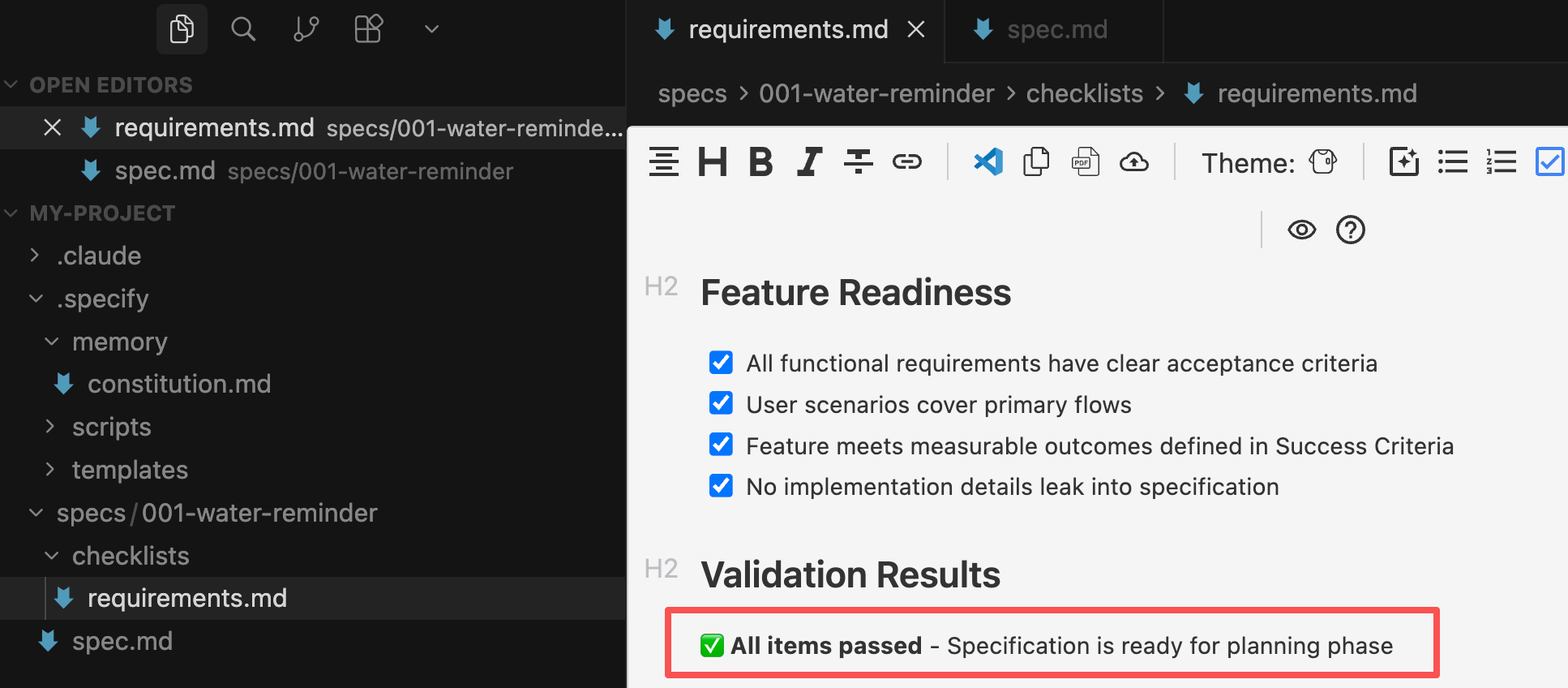The height and width of the screenshot is (688, 1568).
Task: Switch to the spec.md editor tab
Action: pos(1056,30)
